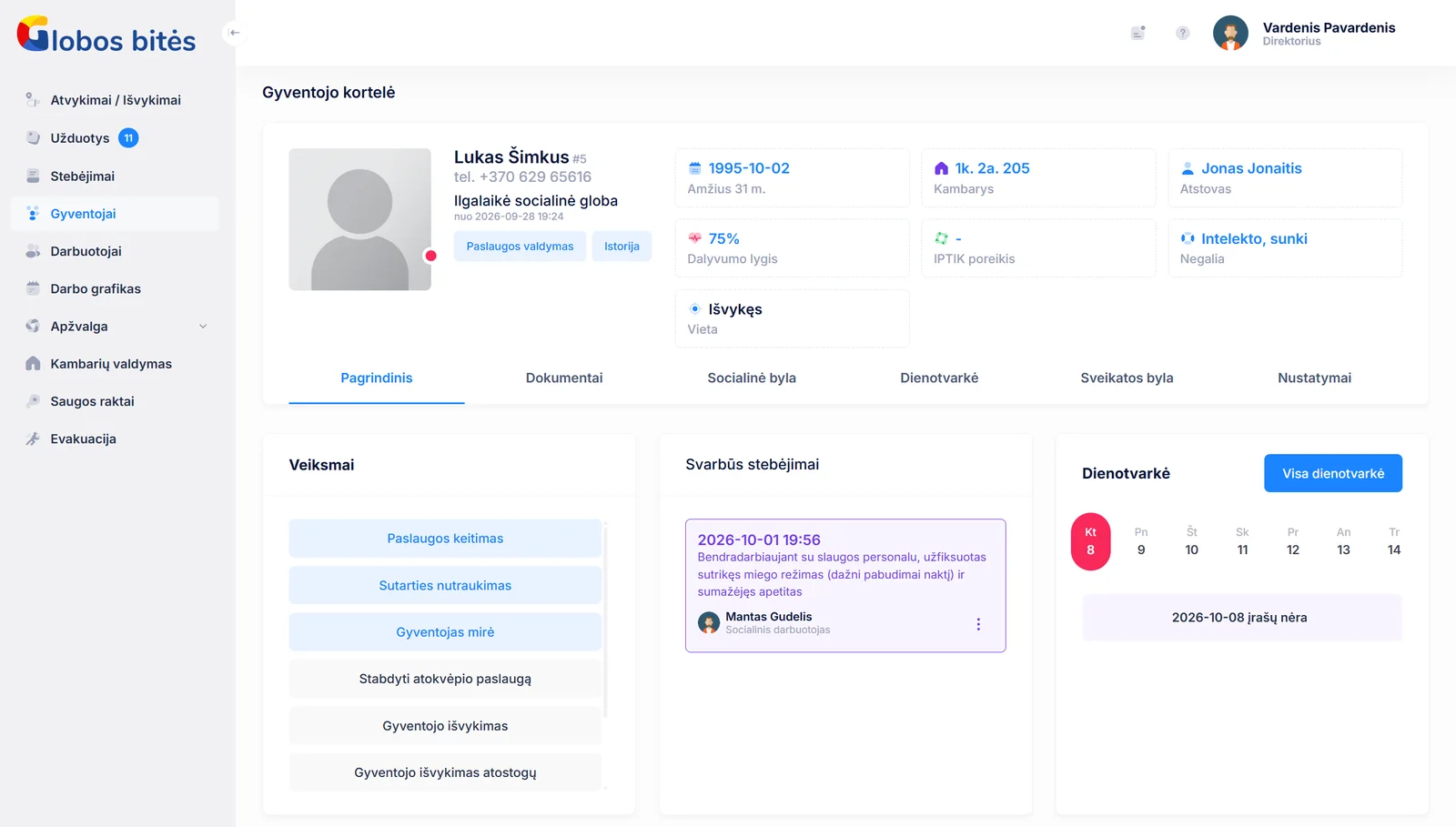Click the IPTIK poreikis icon
1456x827 pixels.
tap(942, 238)
